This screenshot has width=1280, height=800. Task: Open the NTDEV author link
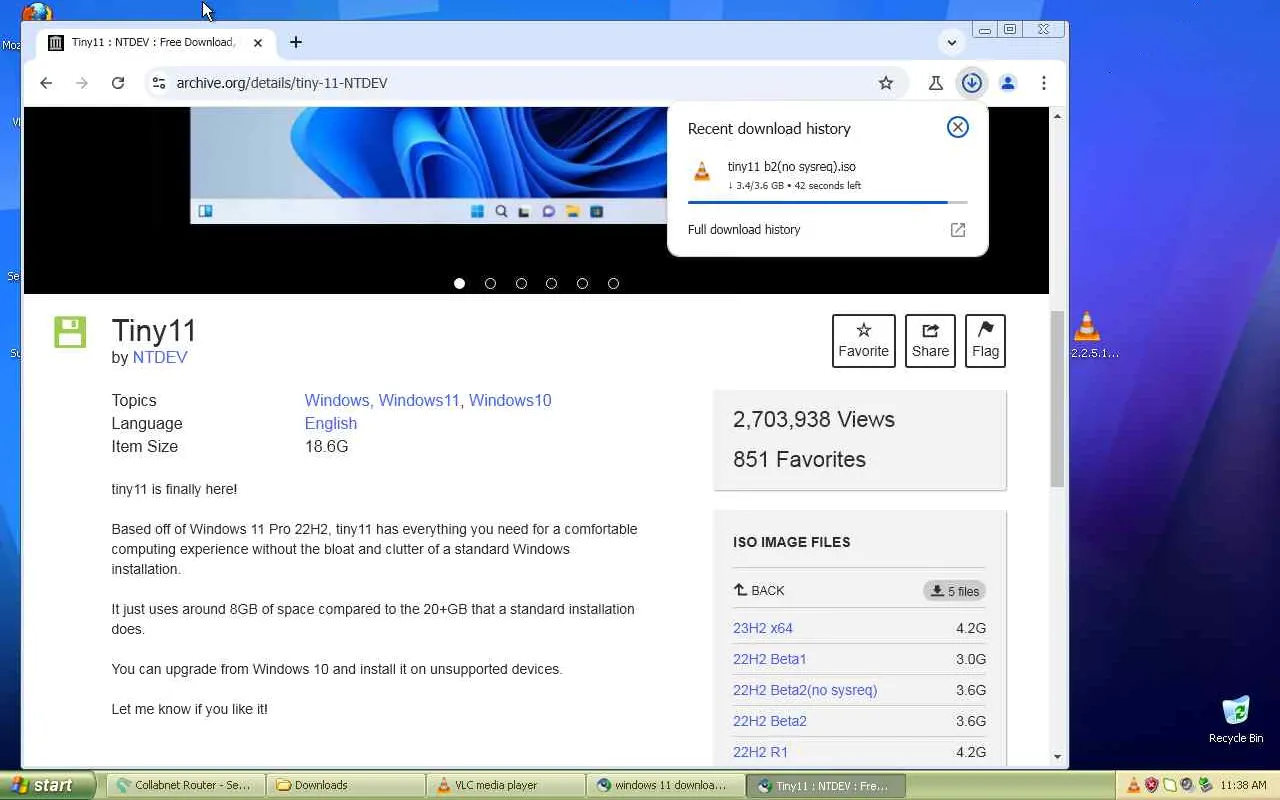pyautogui.click(x=160, y=357)
